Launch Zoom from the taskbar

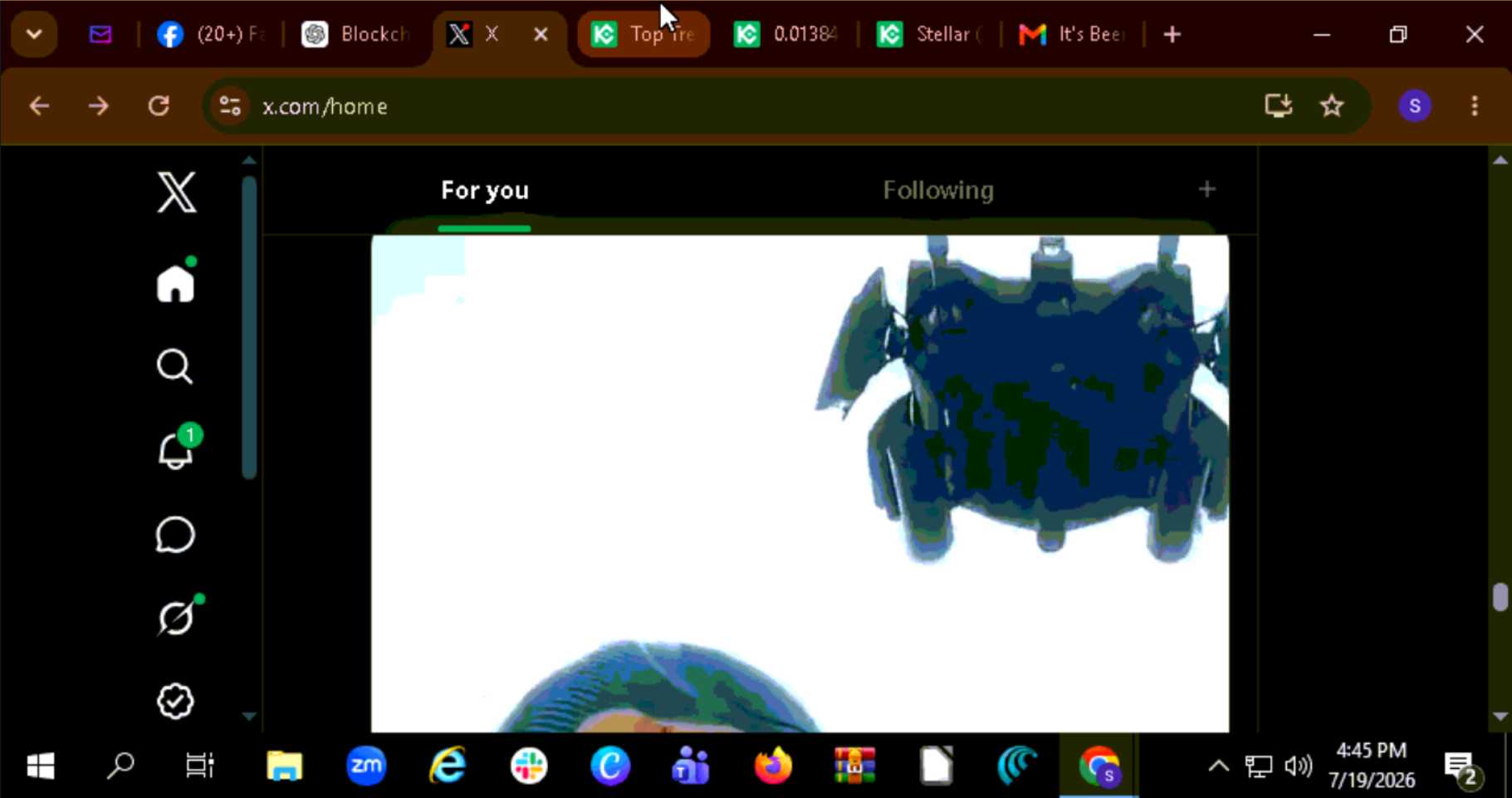pyautogui.click(x=366, y=766)
